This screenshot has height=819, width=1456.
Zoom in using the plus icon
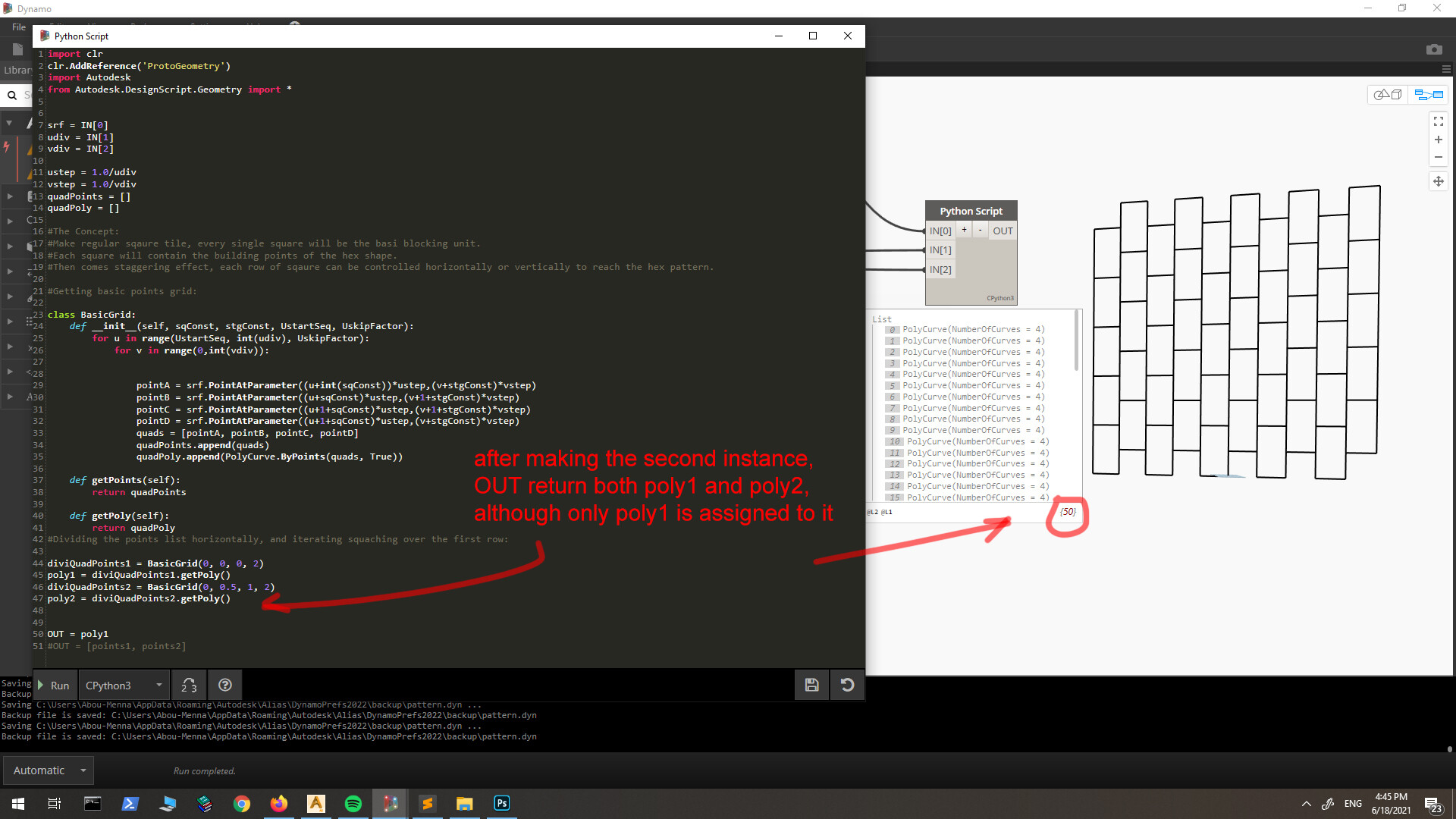[1439, 140]
